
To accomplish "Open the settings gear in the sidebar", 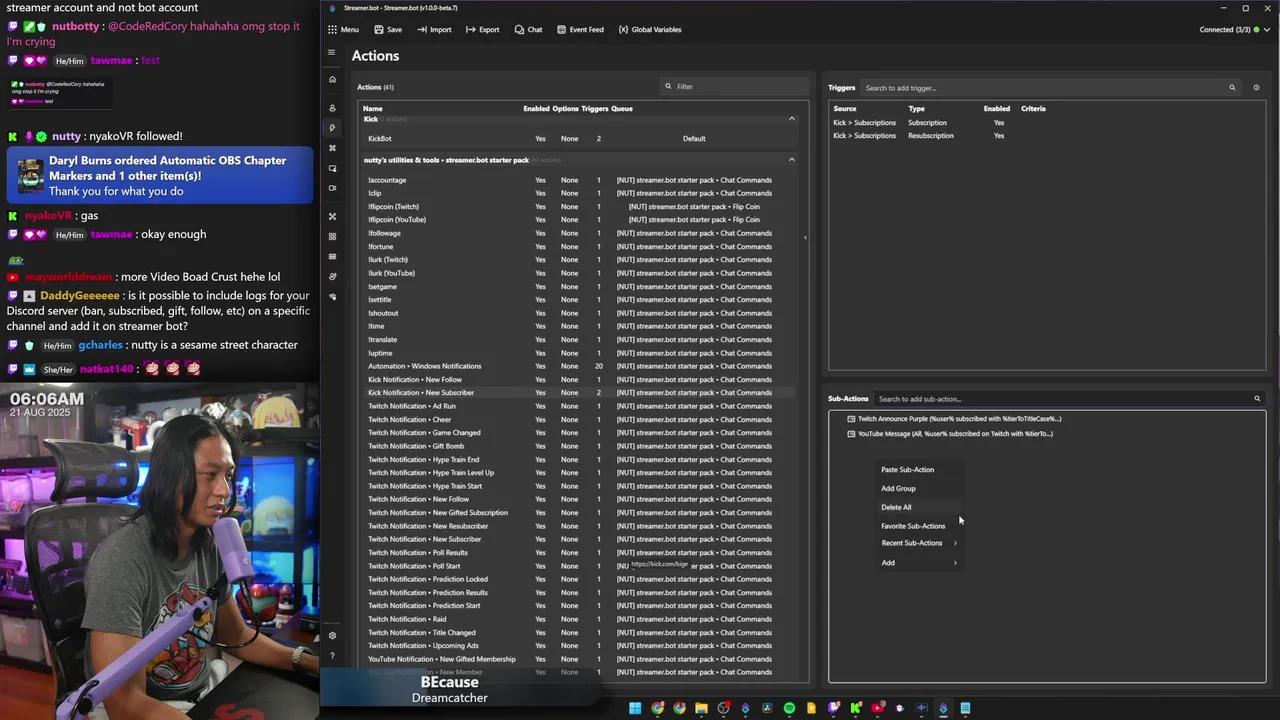I will pyautogui.click(x=332, y=635).
